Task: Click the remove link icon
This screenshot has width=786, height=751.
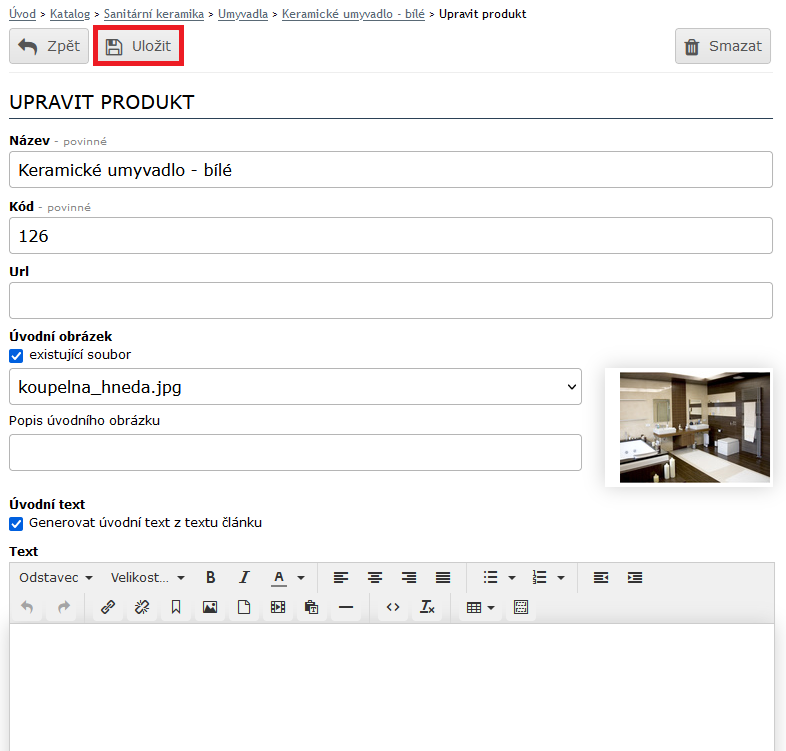Action: click(141, 607)
